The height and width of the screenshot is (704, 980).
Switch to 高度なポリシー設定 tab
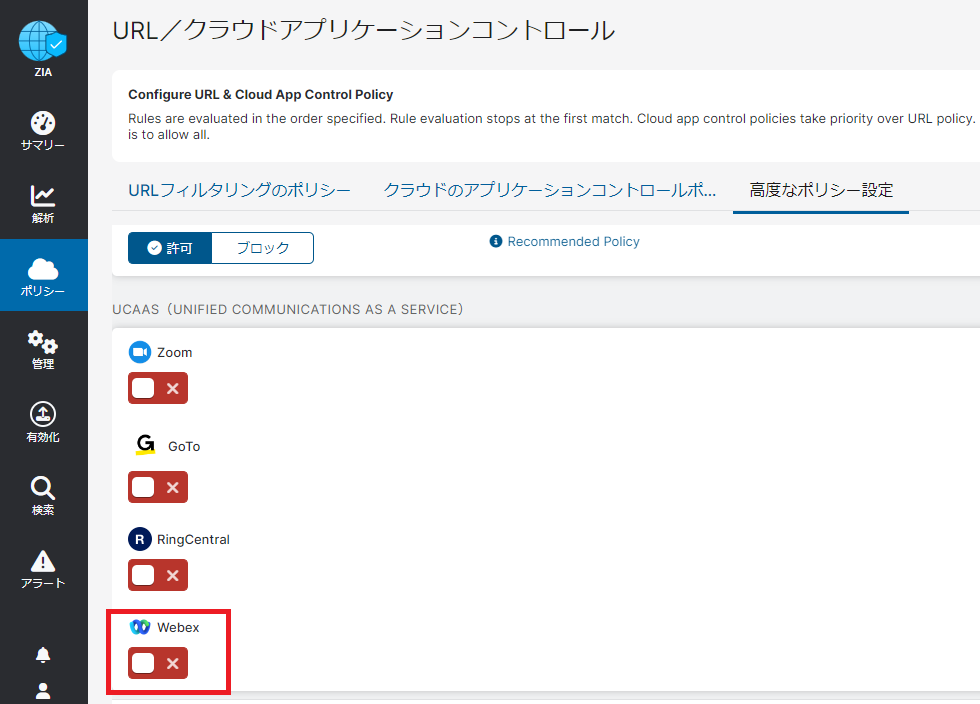(x=821, y=190)
